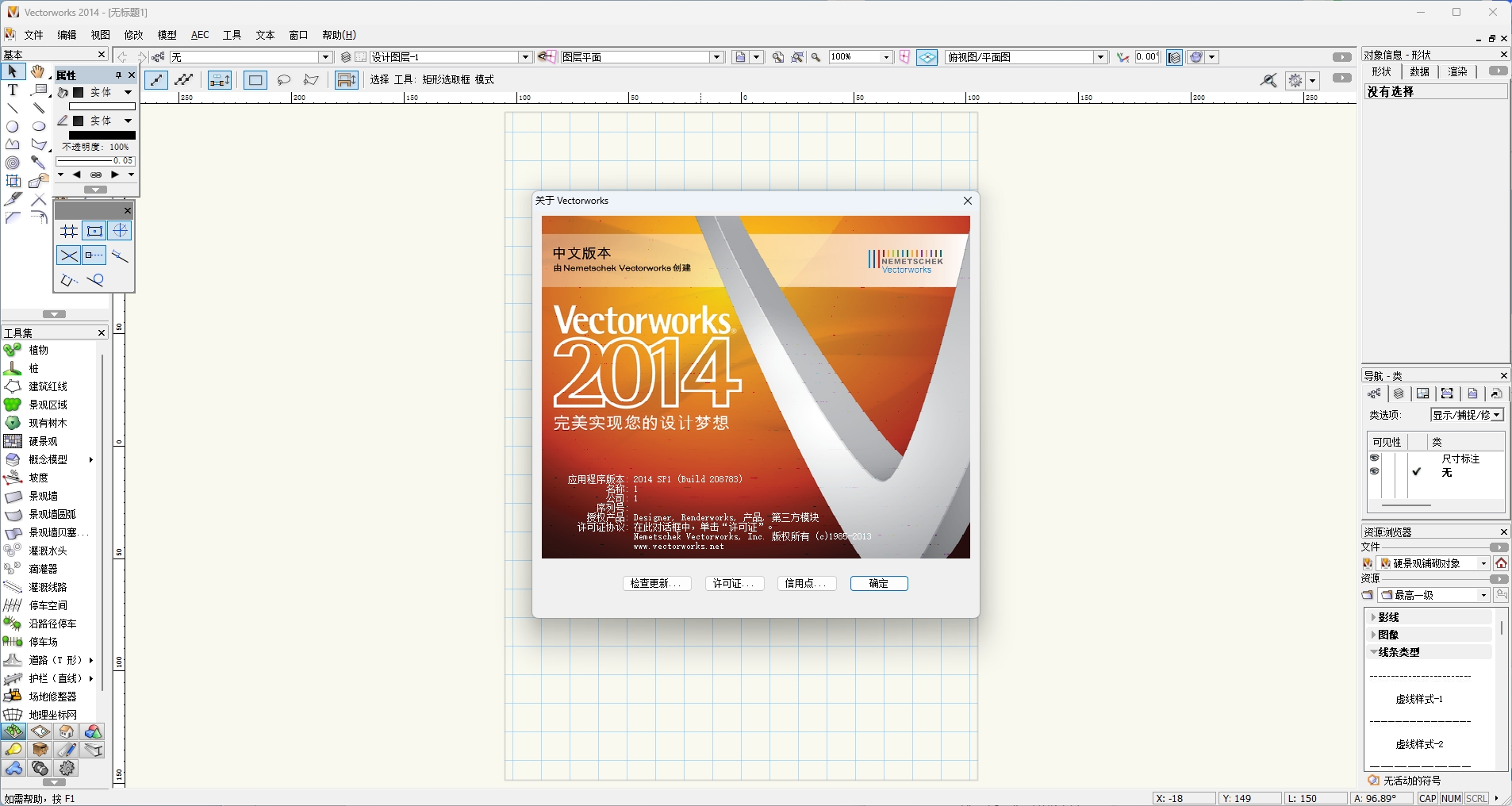Image resolution: width=1512 pixels, height=806 pixels.
Task: Click 检查更新 to check for updates
Action: tap(657, 583)
